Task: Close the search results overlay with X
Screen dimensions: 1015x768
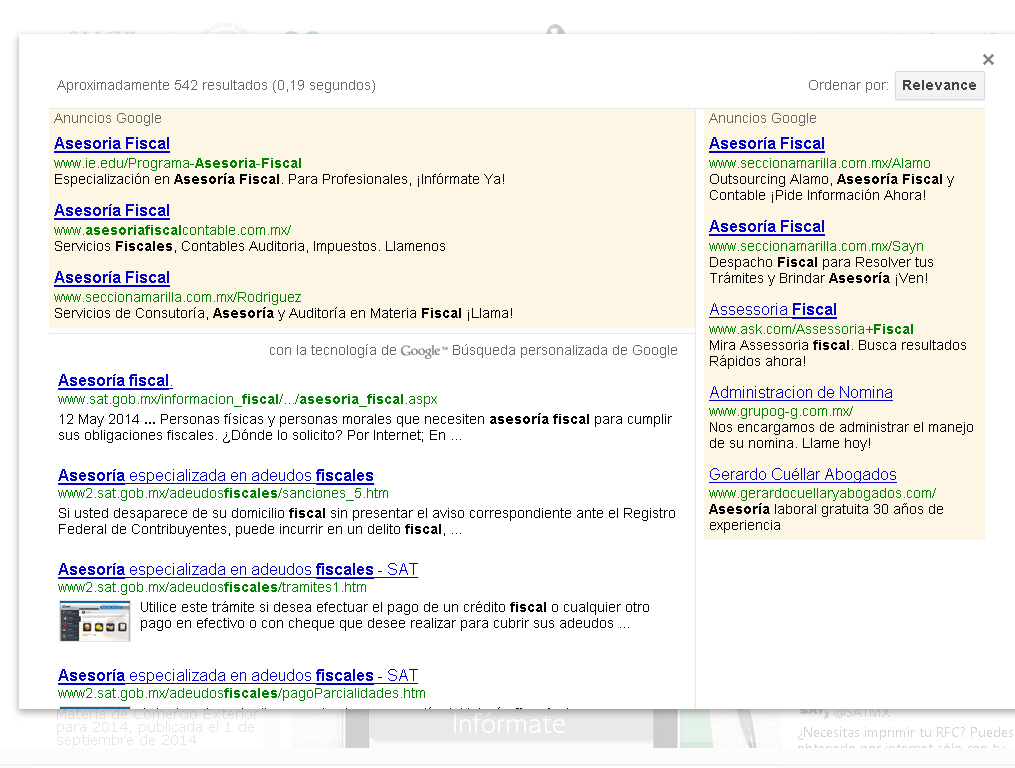Action: [x=988, y=60]
